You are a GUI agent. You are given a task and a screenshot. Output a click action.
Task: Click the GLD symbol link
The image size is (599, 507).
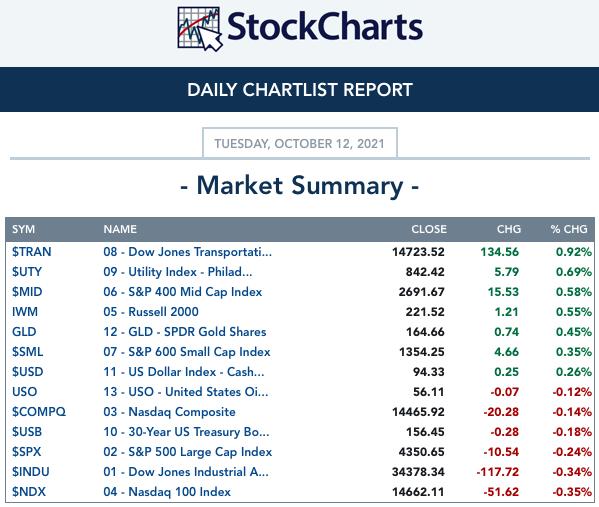tap(24, 332)
